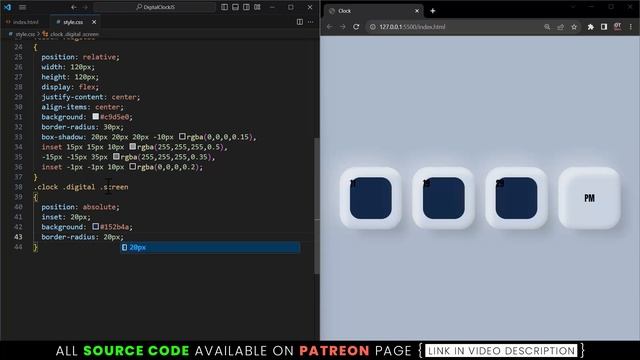Click line number 38 in the gutter
Screen dimensions: 640x360
tap(18, 187)
